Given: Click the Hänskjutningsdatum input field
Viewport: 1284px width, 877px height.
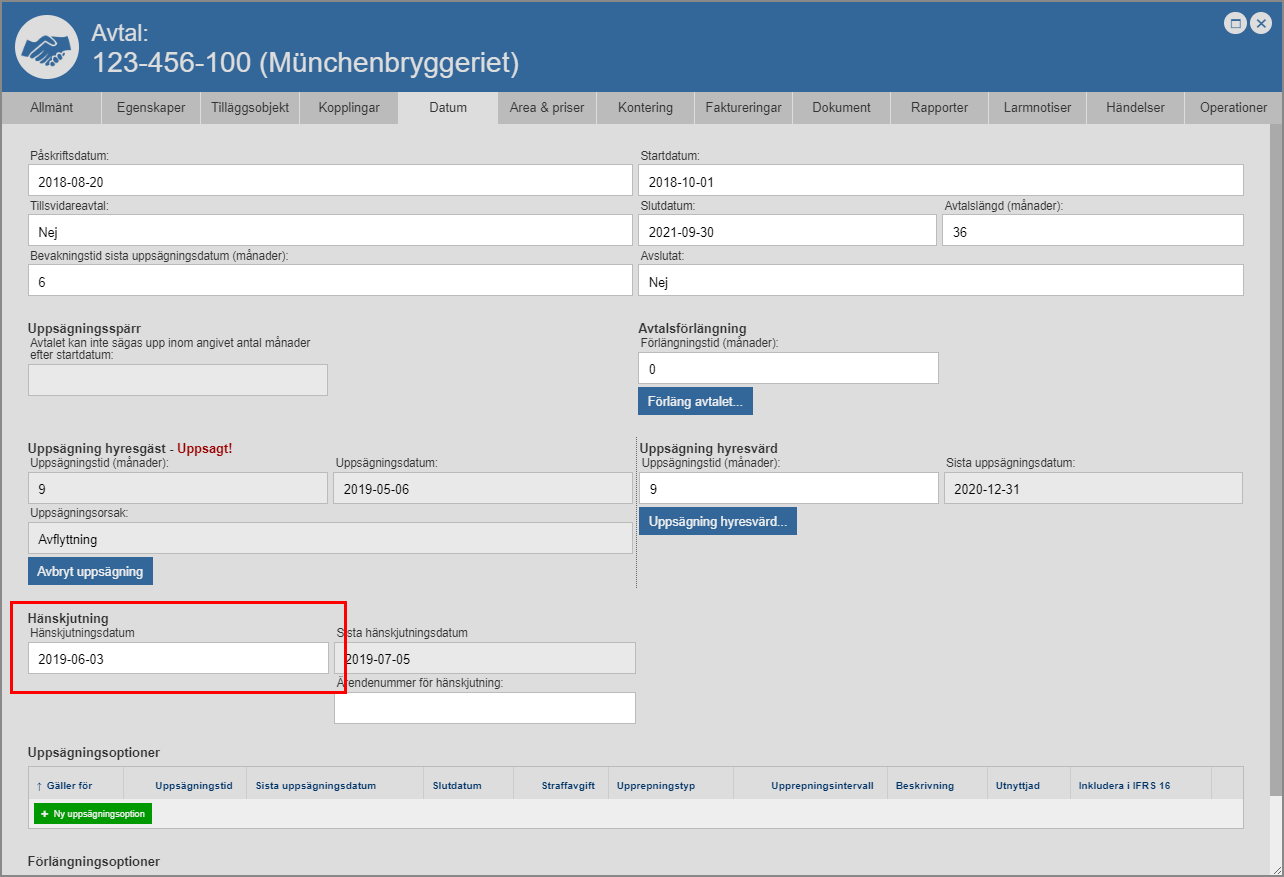Looking at the screenshot, I should (178, 658).
